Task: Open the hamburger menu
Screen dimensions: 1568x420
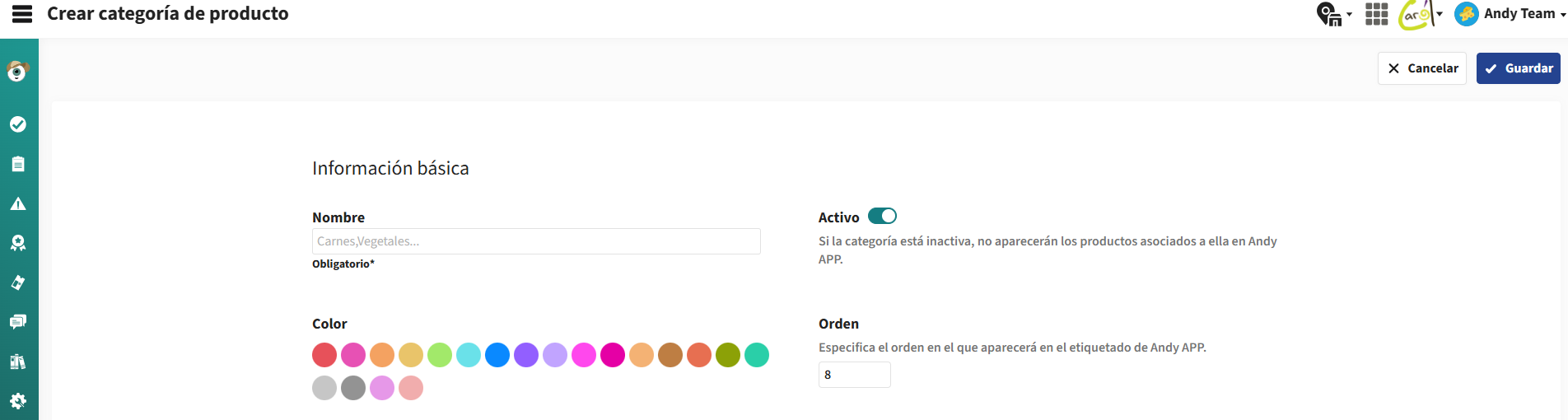Action: click(x=22, y=13)
